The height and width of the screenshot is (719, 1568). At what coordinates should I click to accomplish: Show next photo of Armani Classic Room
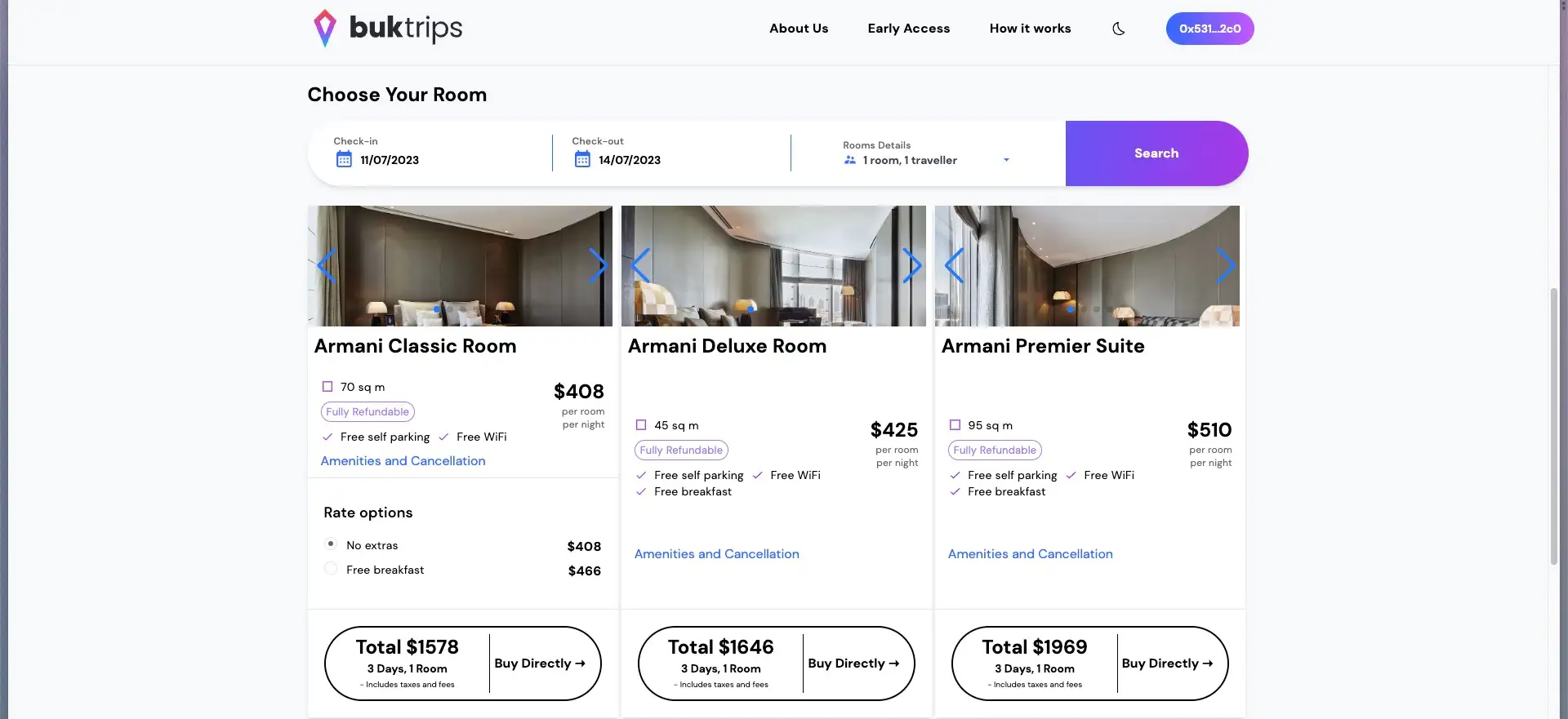point(599,265)
